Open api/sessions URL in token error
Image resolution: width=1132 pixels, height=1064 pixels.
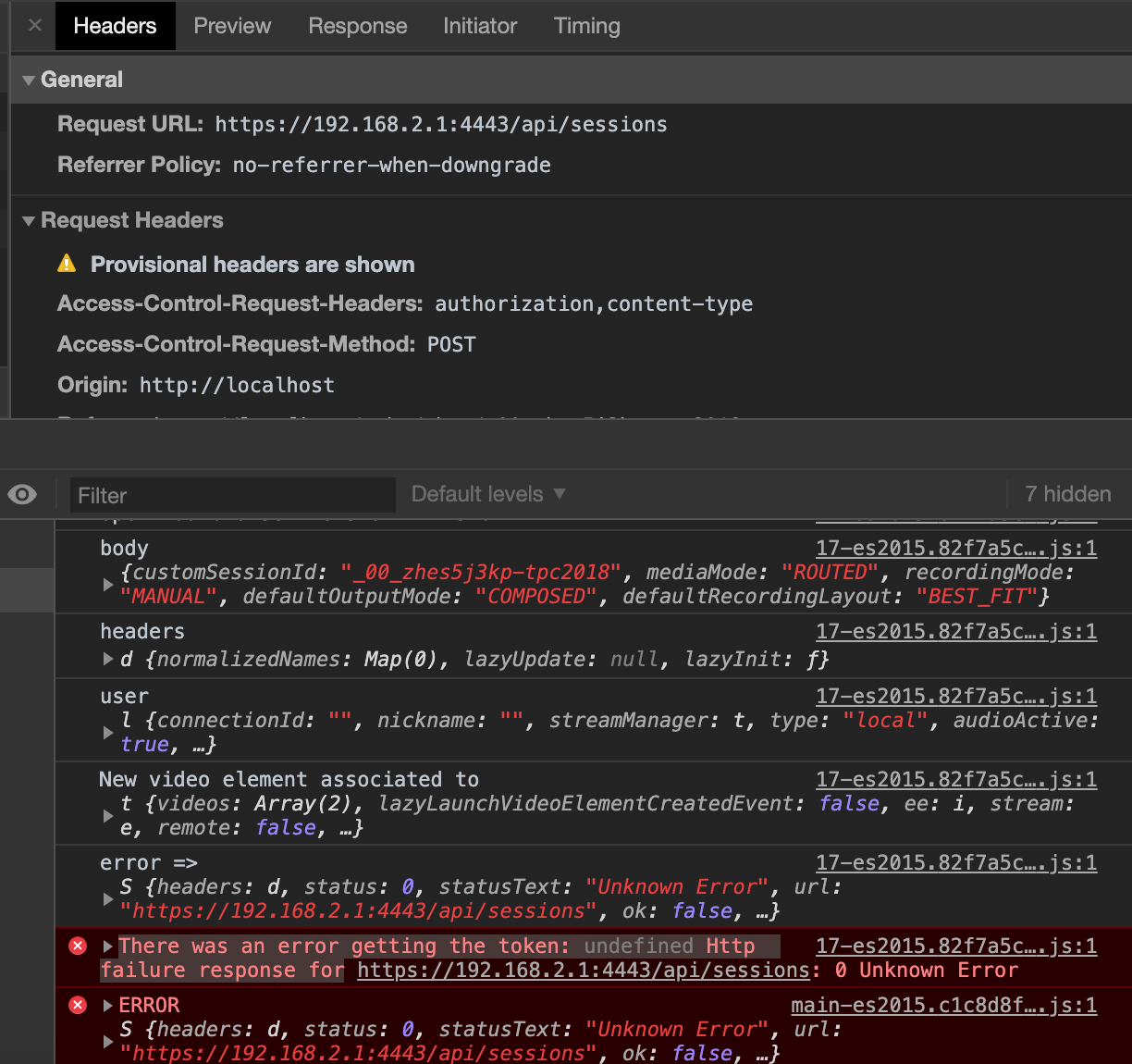point(584,971)
